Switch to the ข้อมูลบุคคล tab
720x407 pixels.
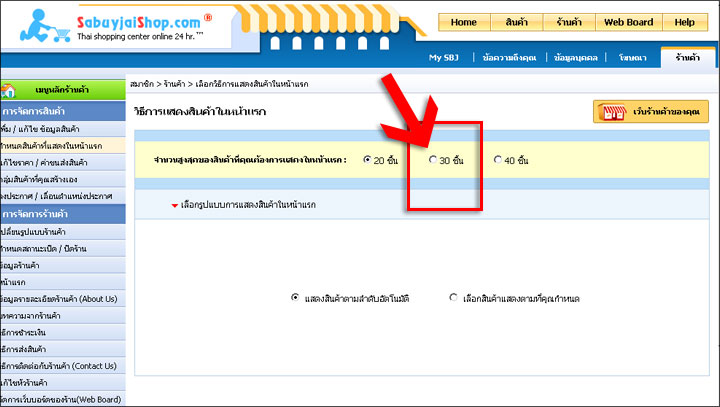[576, 57]
